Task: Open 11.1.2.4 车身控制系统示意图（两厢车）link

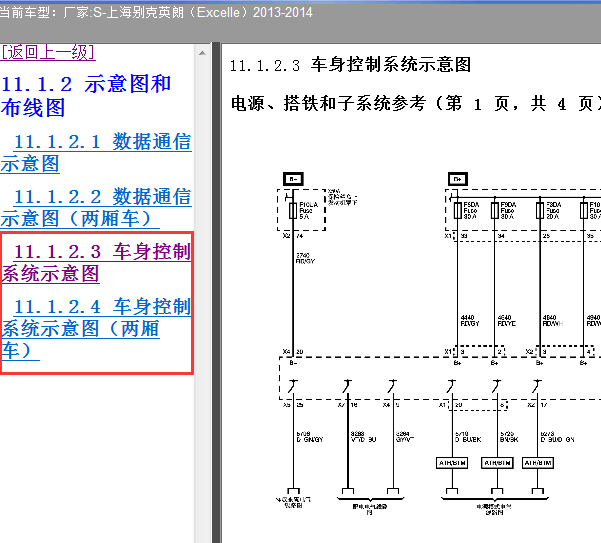Action: click(96, 328)
